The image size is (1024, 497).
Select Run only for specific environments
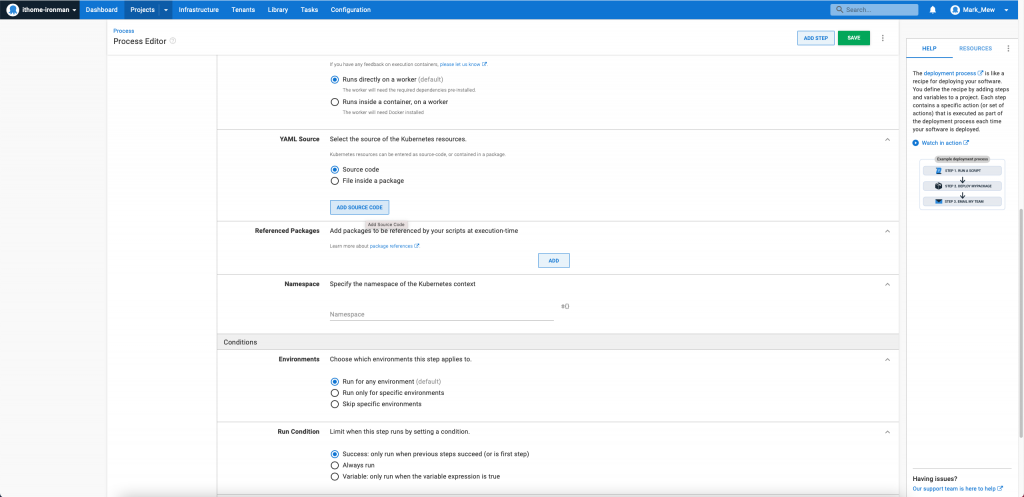(x=335, y=393)
